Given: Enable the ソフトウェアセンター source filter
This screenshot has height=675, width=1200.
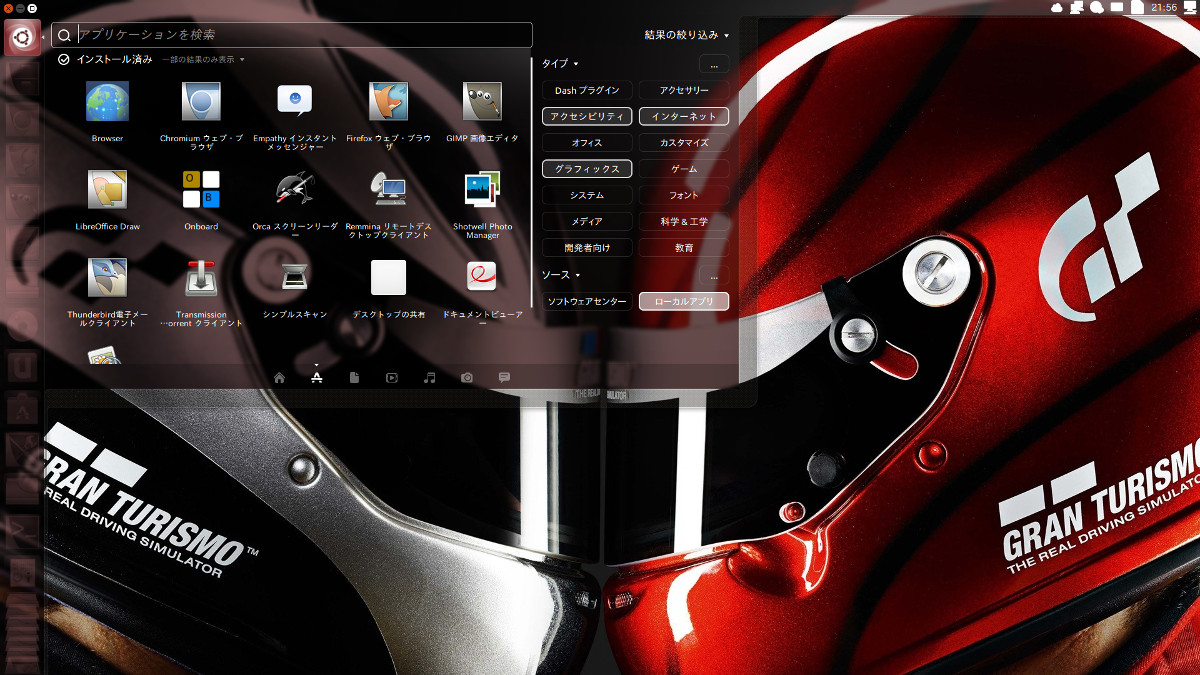Looking at the screenshot, I should click(x=587, y=301).
